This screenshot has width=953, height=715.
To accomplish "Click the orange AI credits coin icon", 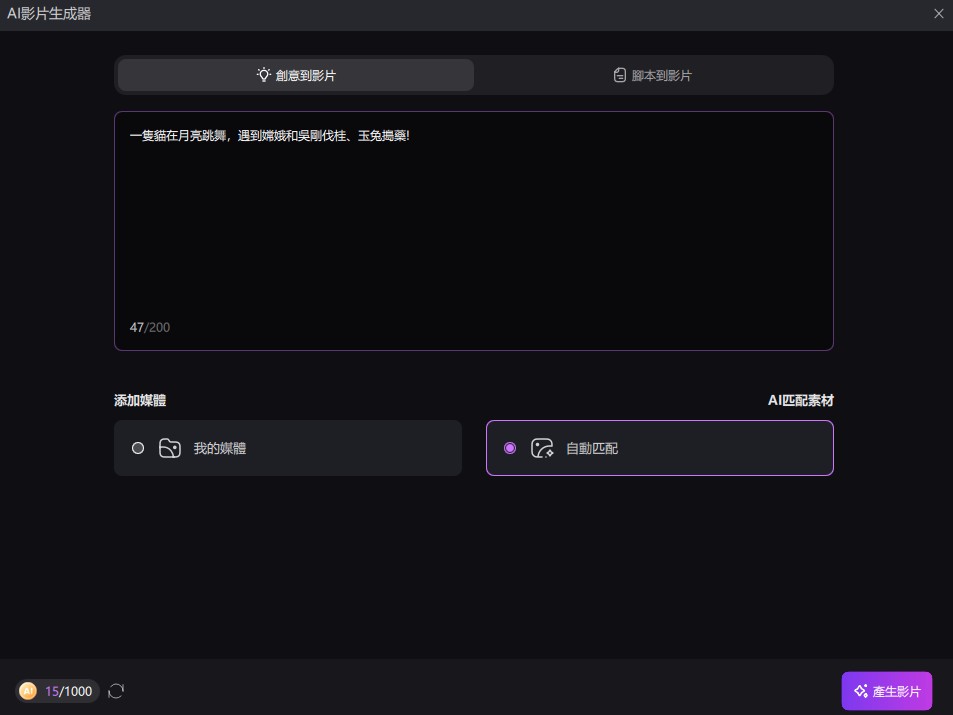I will click(x=28, y=691).
